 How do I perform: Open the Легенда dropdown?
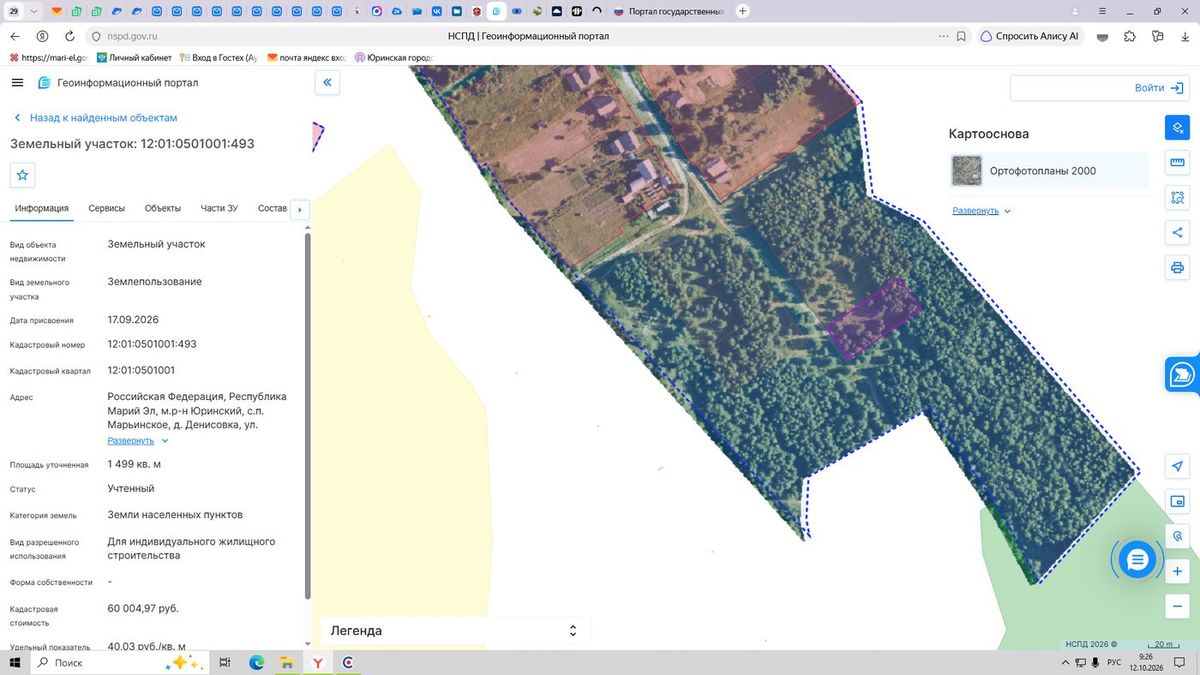click(x=455, y=631)
